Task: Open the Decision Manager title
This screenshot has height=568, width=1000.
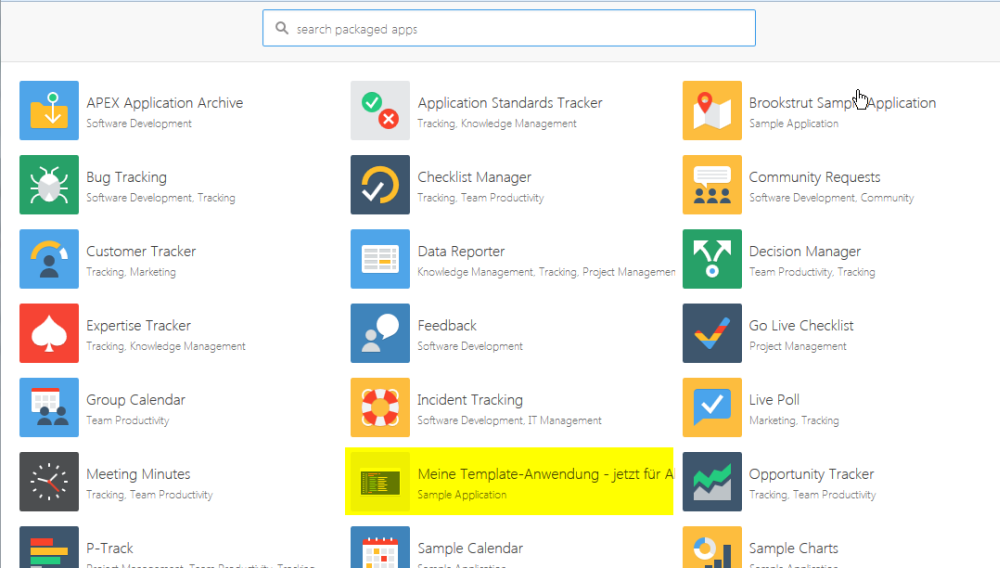Action: [805, 251]
